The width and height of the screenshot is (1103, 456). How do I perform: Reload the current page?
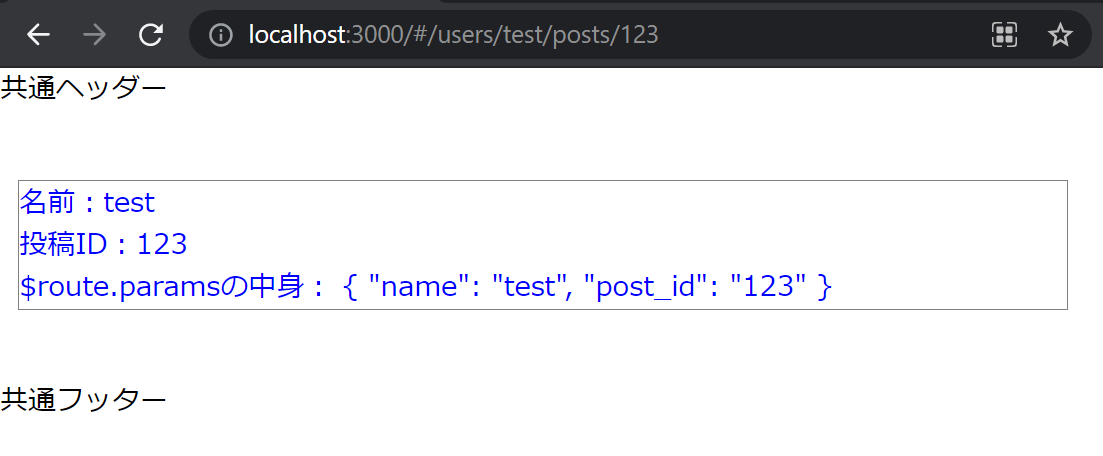(x=151, y=35)
